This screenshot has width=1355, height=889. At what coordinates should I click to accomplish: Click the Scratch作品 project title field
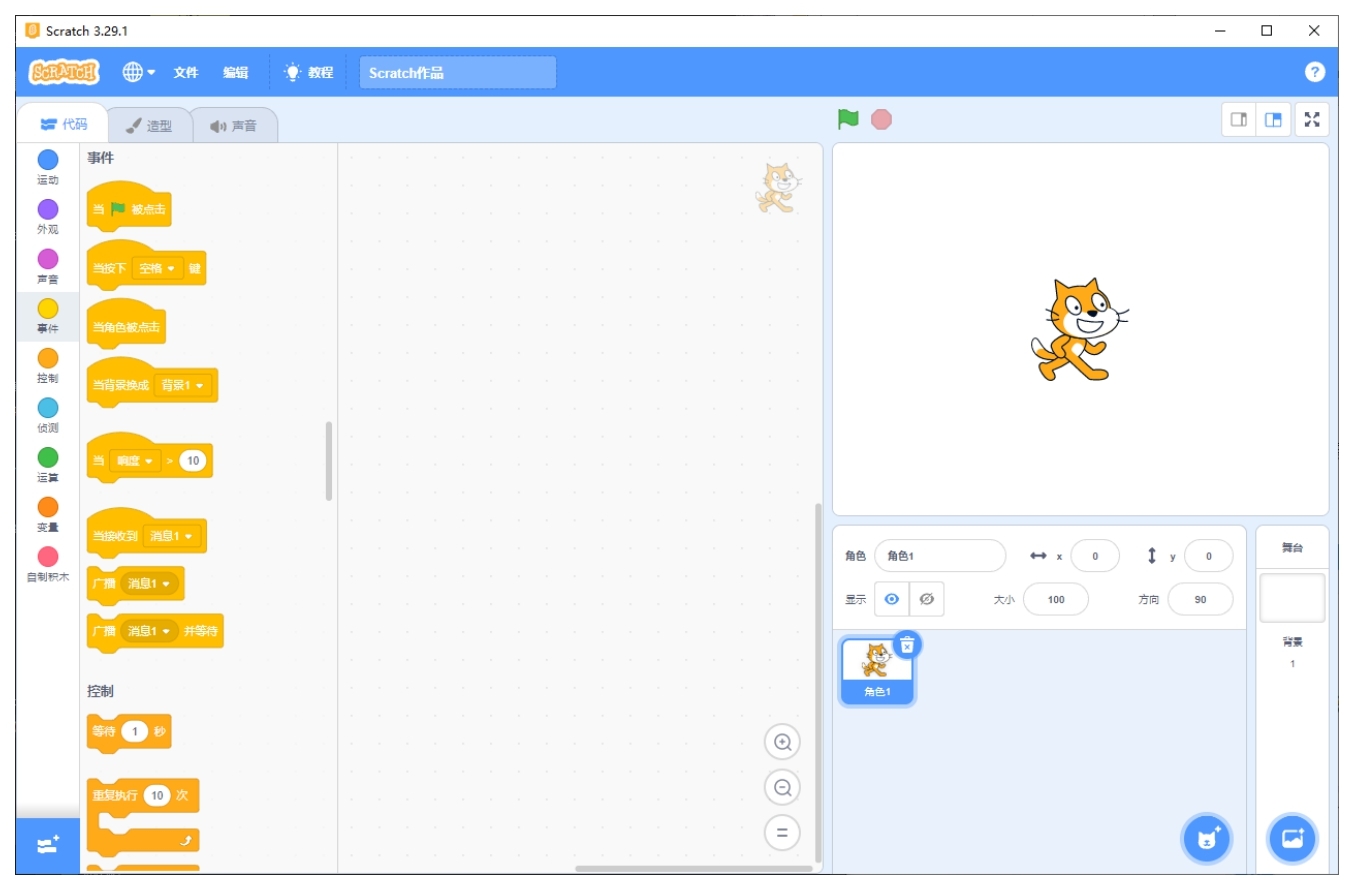457,72
